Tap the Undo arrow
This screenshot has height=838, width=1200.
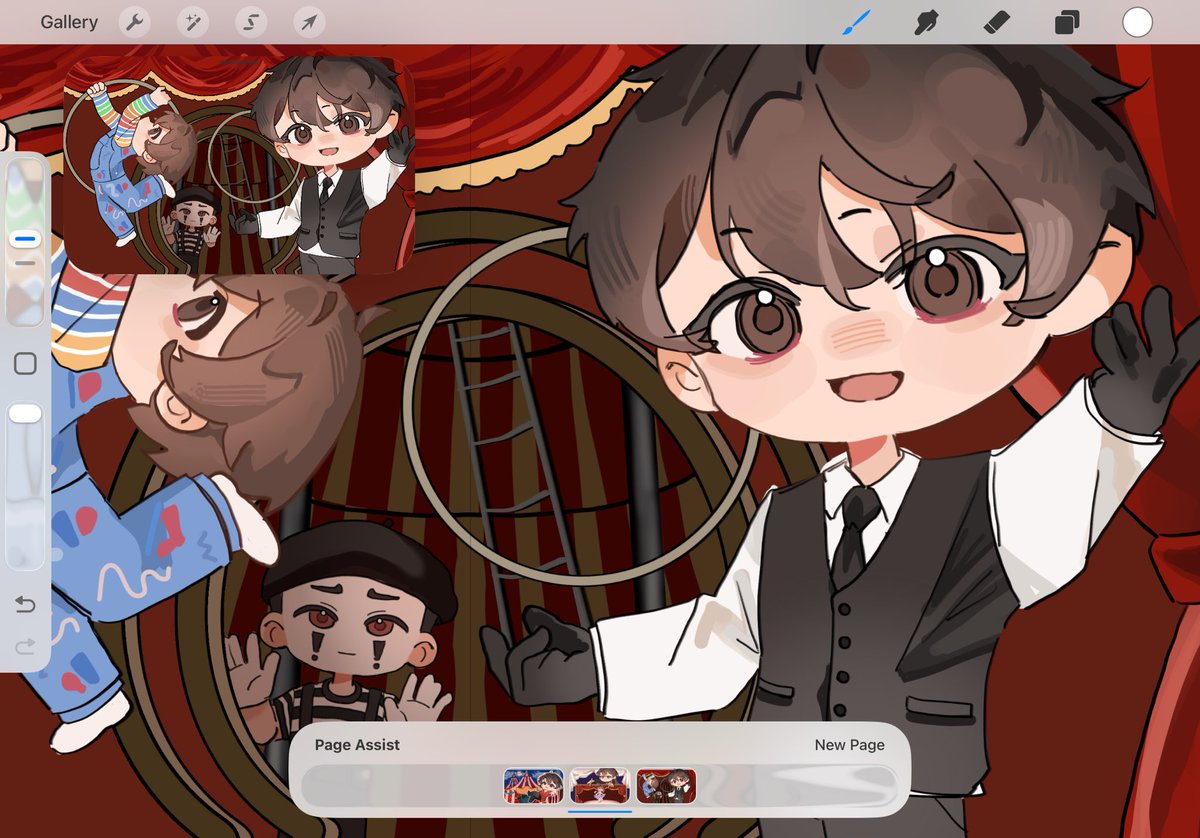tap(25, 604)
